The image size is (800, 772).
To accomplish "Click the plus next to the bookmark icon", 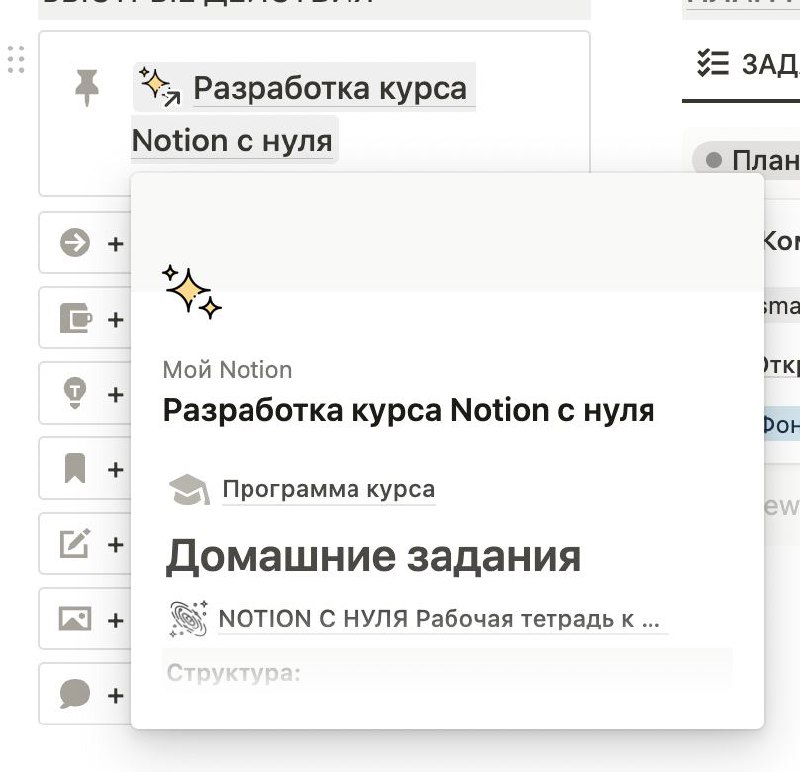I will pos(116,469).
